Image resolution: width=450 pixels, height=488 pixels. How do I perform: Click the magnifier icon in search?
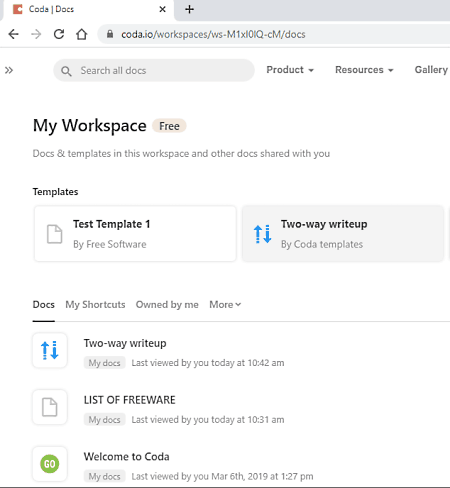tap(66, 71)
